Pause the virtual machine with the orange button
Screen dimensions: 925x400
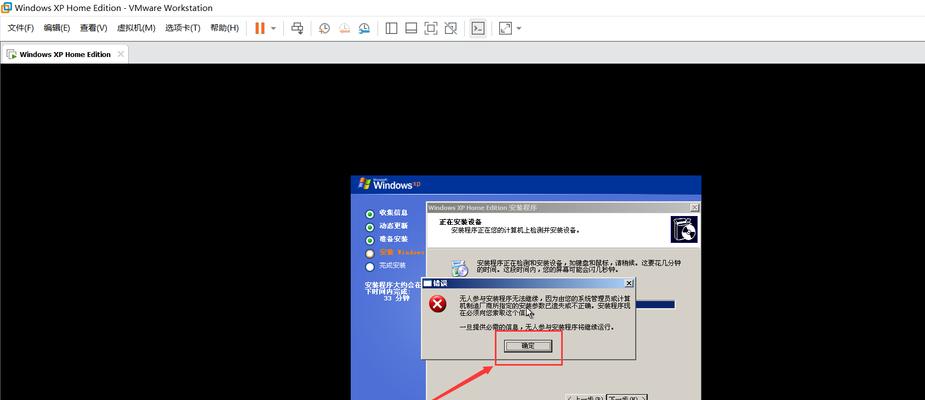[260, 28]
